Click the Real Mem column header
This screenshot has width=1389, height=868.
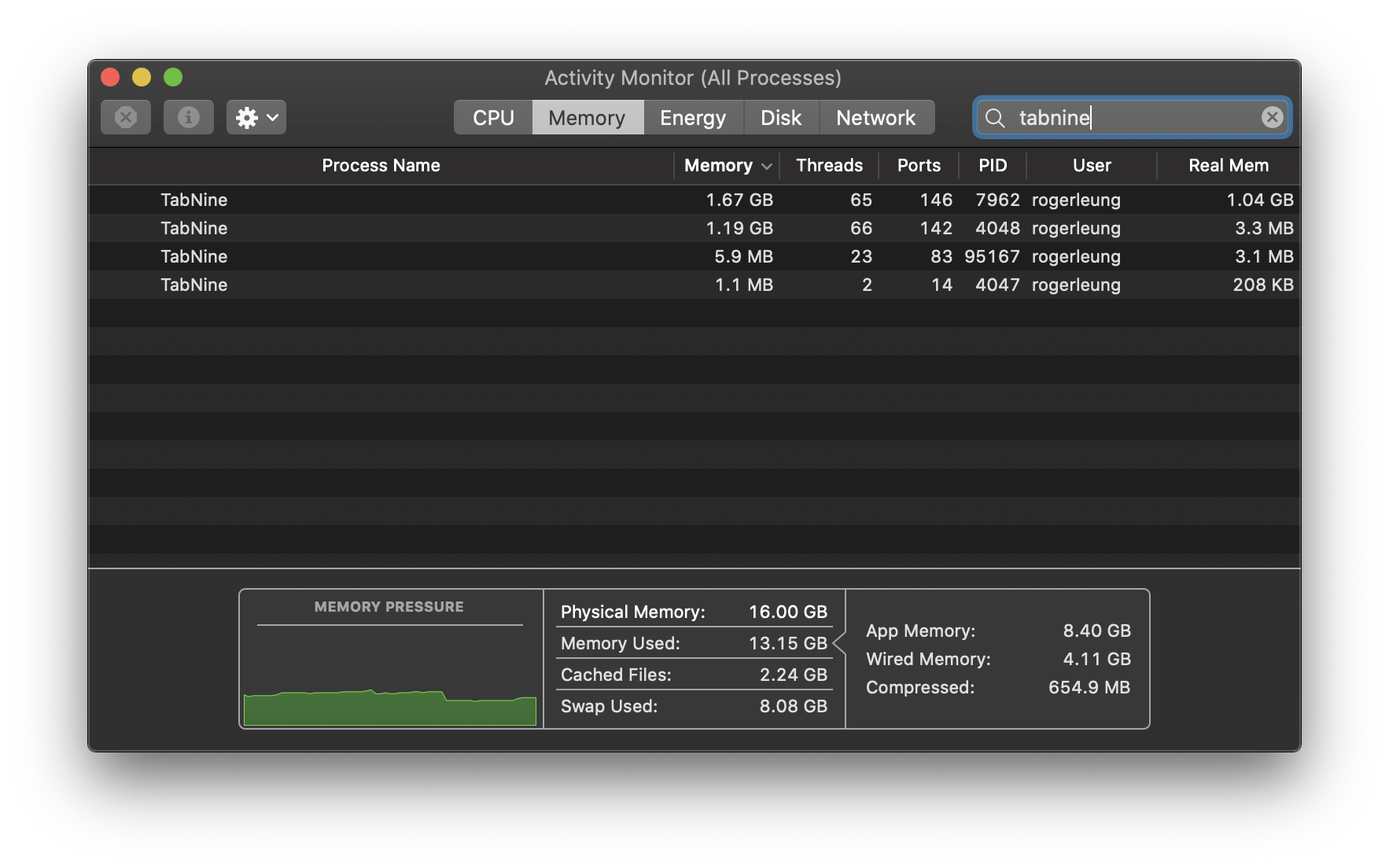1228,165
